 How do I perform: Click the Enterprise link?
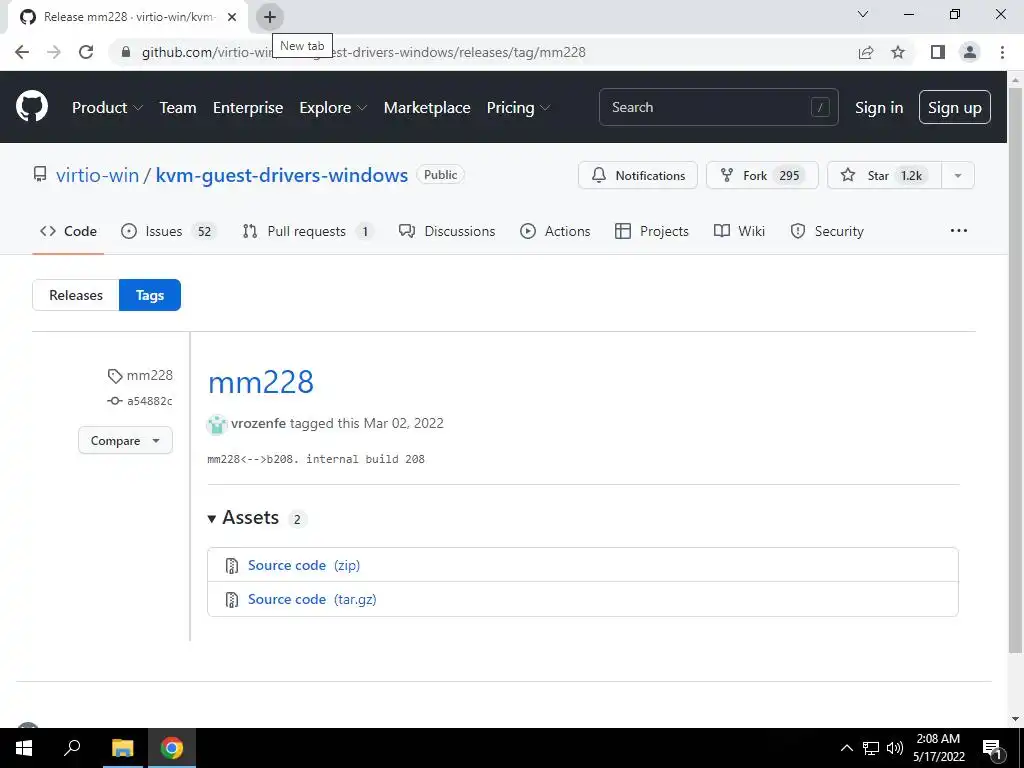click(x=248, y=108)
